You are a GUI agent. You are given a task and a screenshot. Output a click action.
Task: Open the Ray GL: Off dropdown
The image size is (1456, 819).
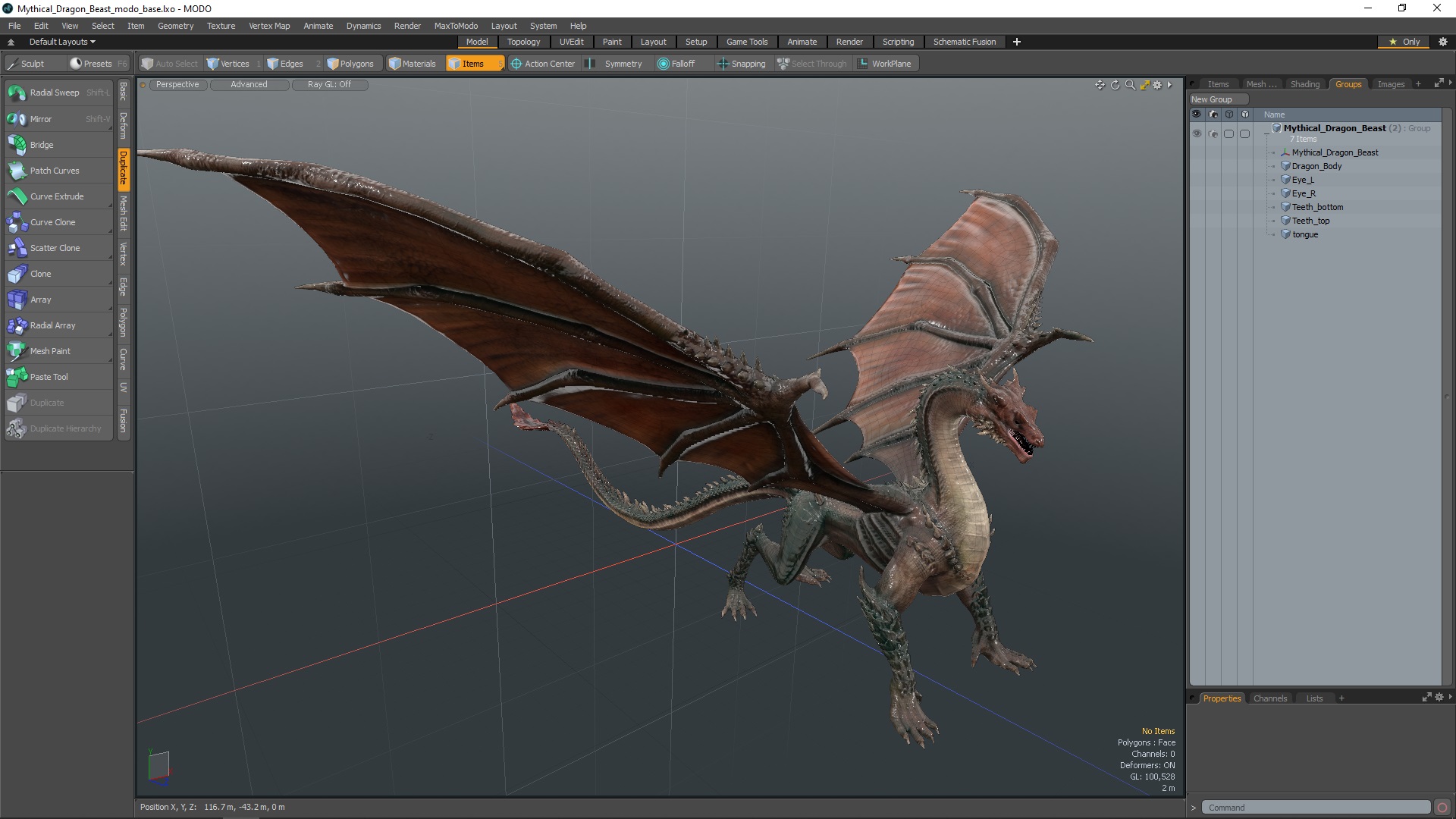[x=329, y=85]
